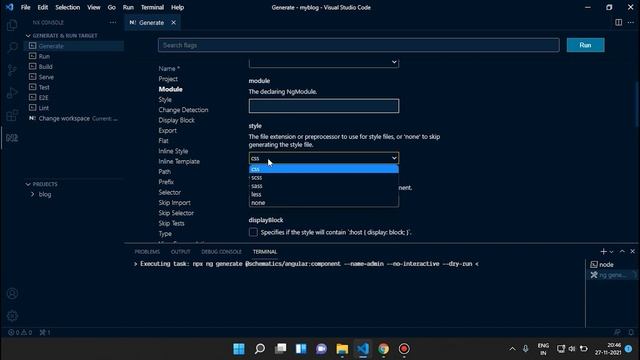Viewport: 640px width, 360px height.
Task: Open Google Chrome from taskbar
Action: coord(383,349)
